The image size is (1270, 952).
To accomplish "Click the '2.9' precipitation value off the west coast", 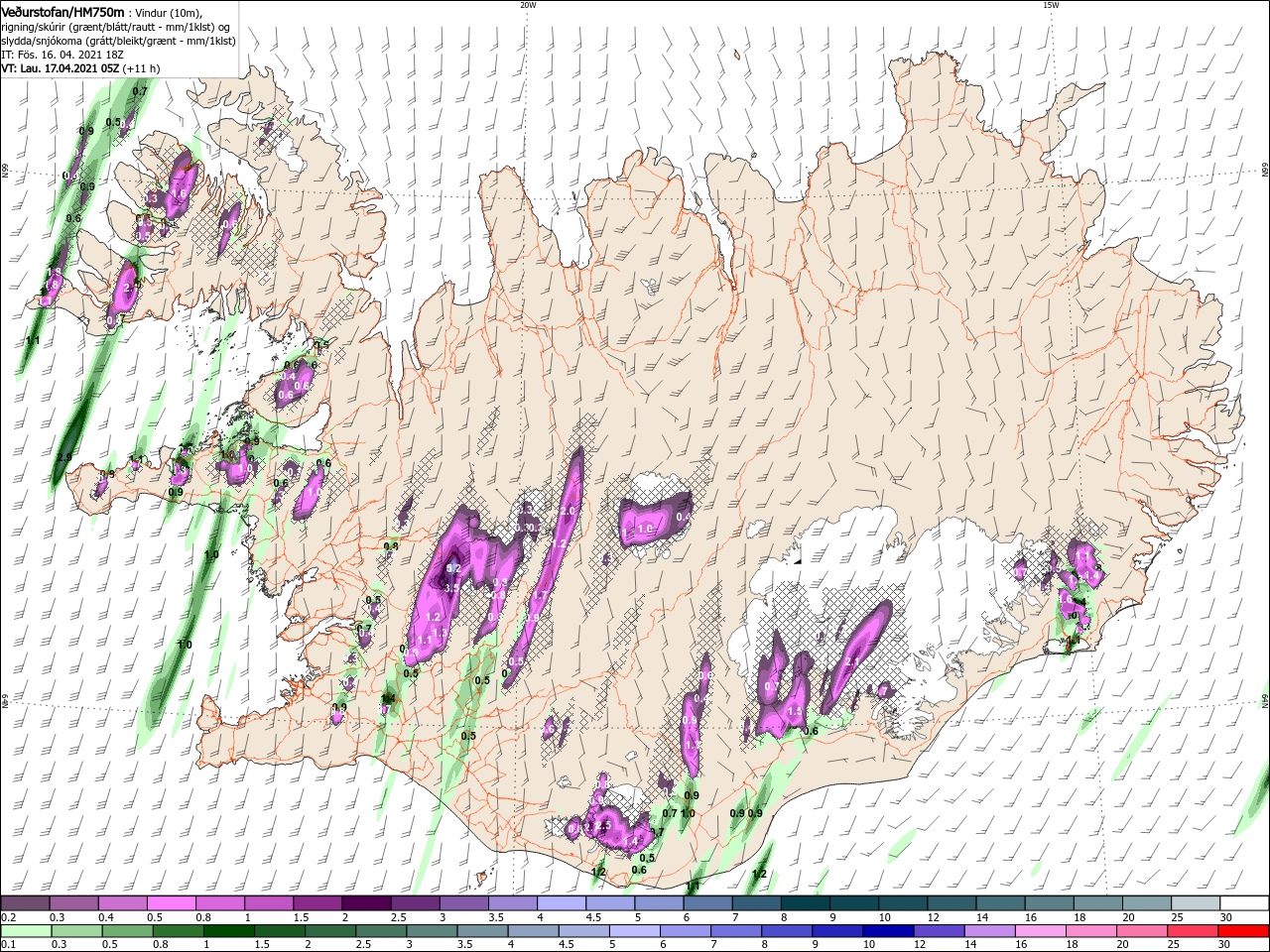I will point(65,456).
